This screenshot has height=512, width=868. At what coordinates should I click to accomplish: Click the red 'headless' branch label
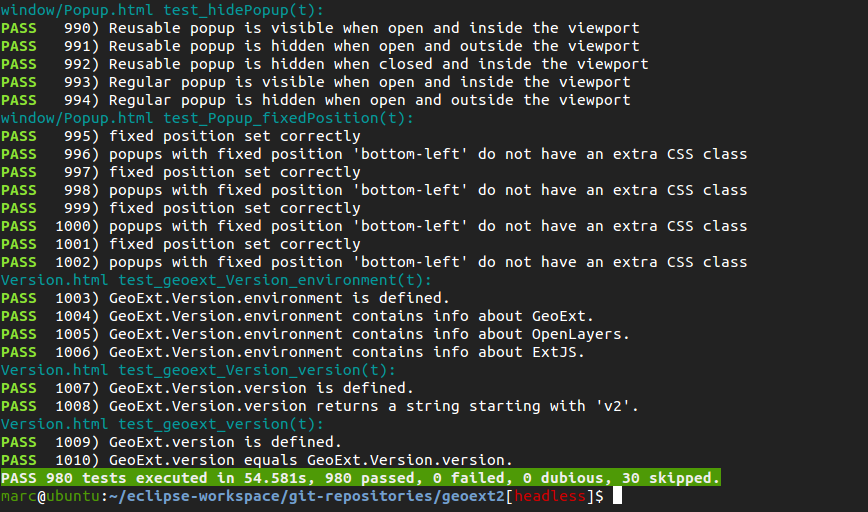[550, 496]
